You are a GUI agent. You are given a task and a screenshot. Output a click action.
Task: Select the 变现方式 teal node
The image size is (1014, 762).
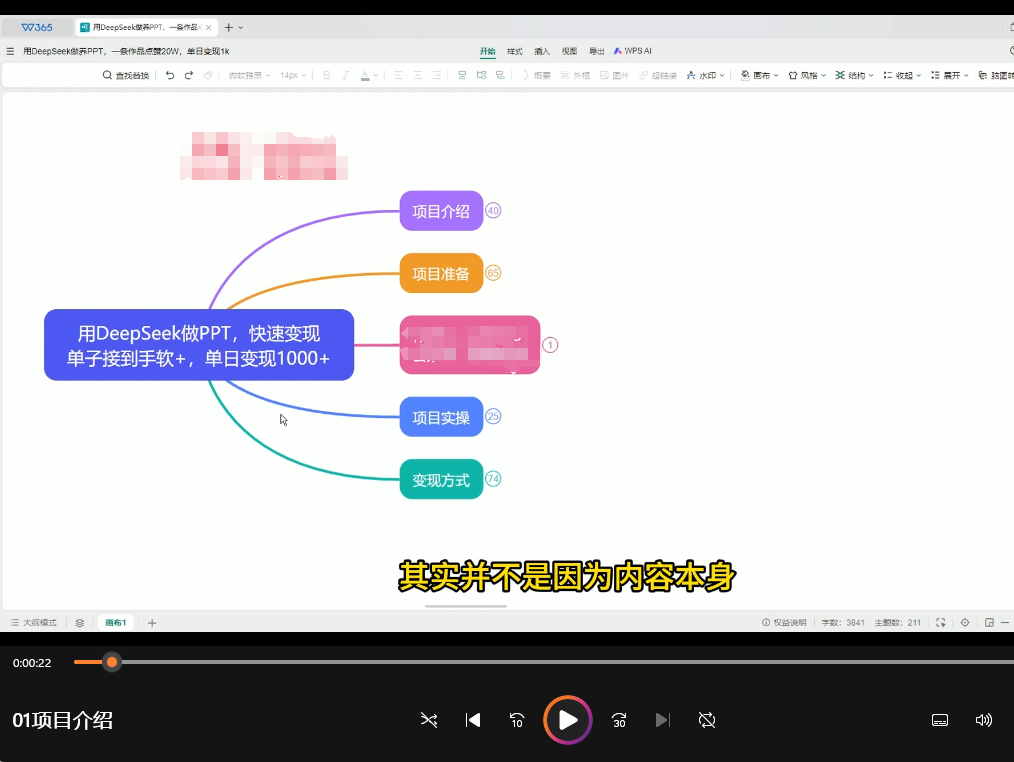coord(441,479)
